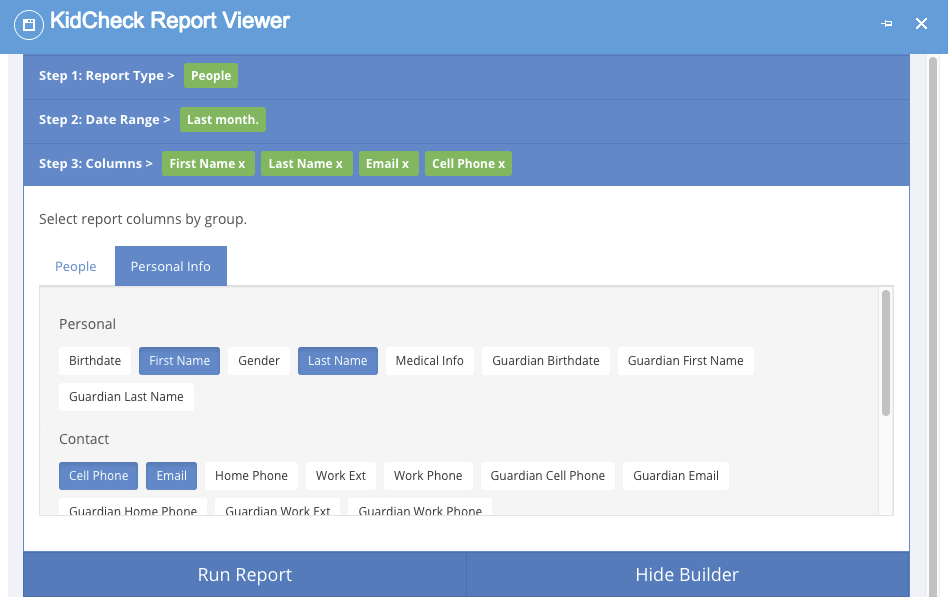Image resolution: width=948 pixels, height=597 pixels.
Task: Deselect the Email column in Contact
Action: pos(172,476)
